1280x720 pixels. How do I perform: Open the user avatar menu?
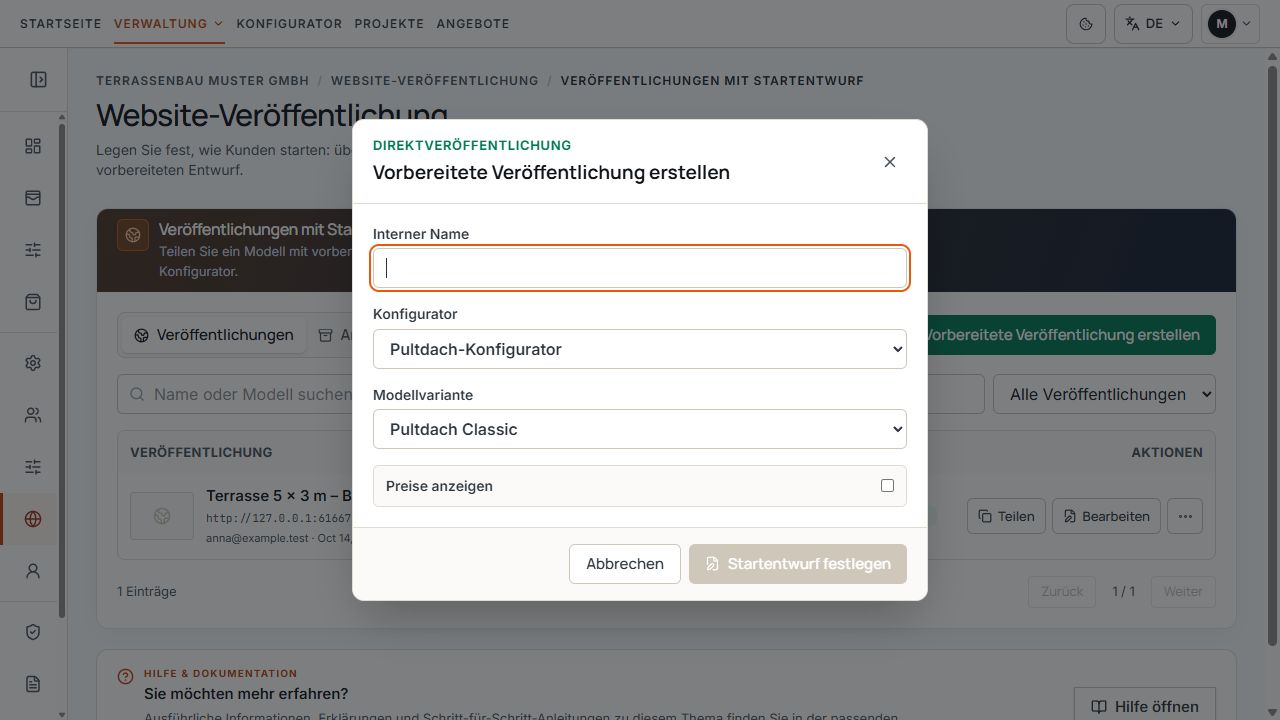(1230, 24)
